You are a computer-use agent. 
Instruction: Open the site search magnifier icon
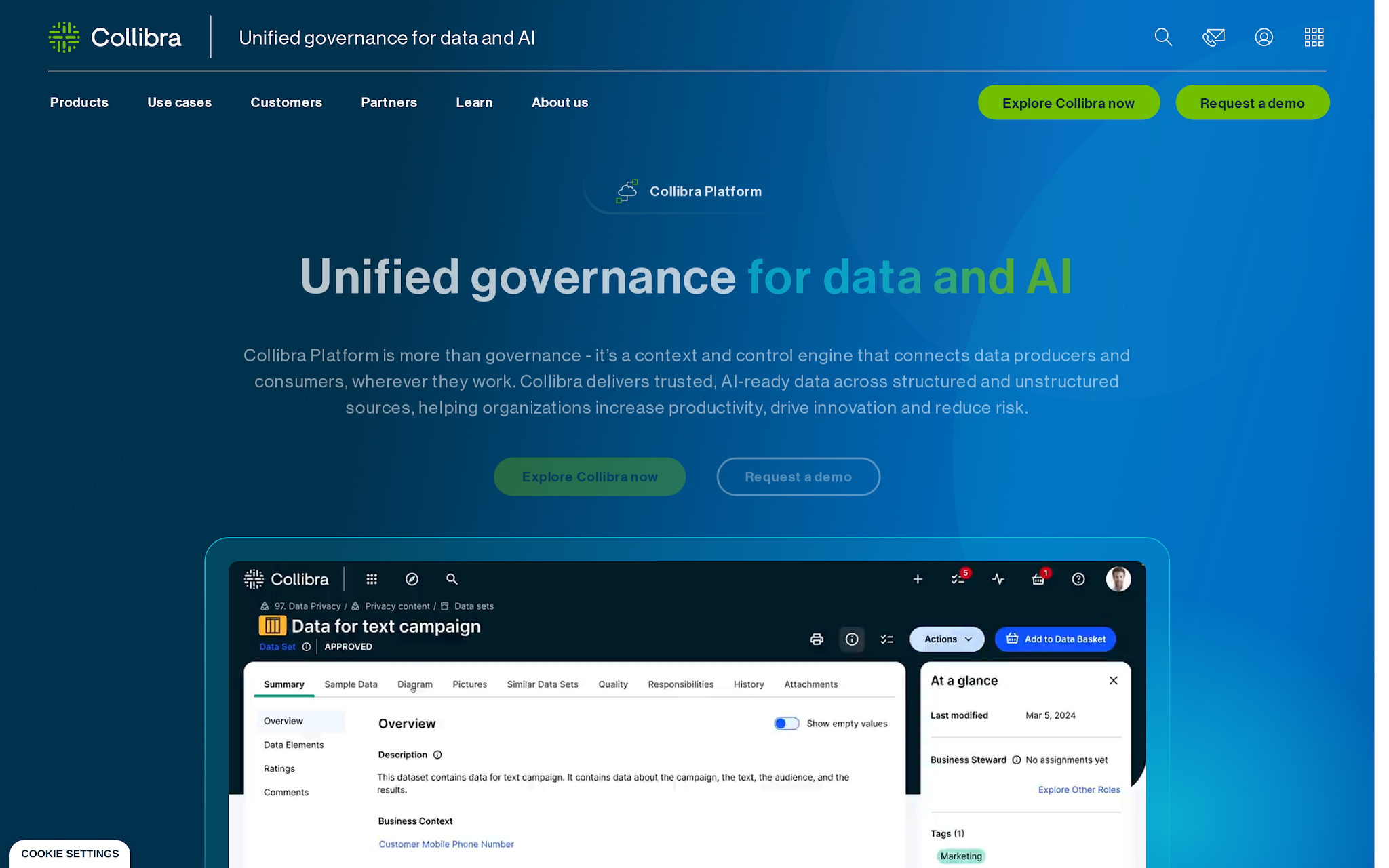(x=1163, y=37)
